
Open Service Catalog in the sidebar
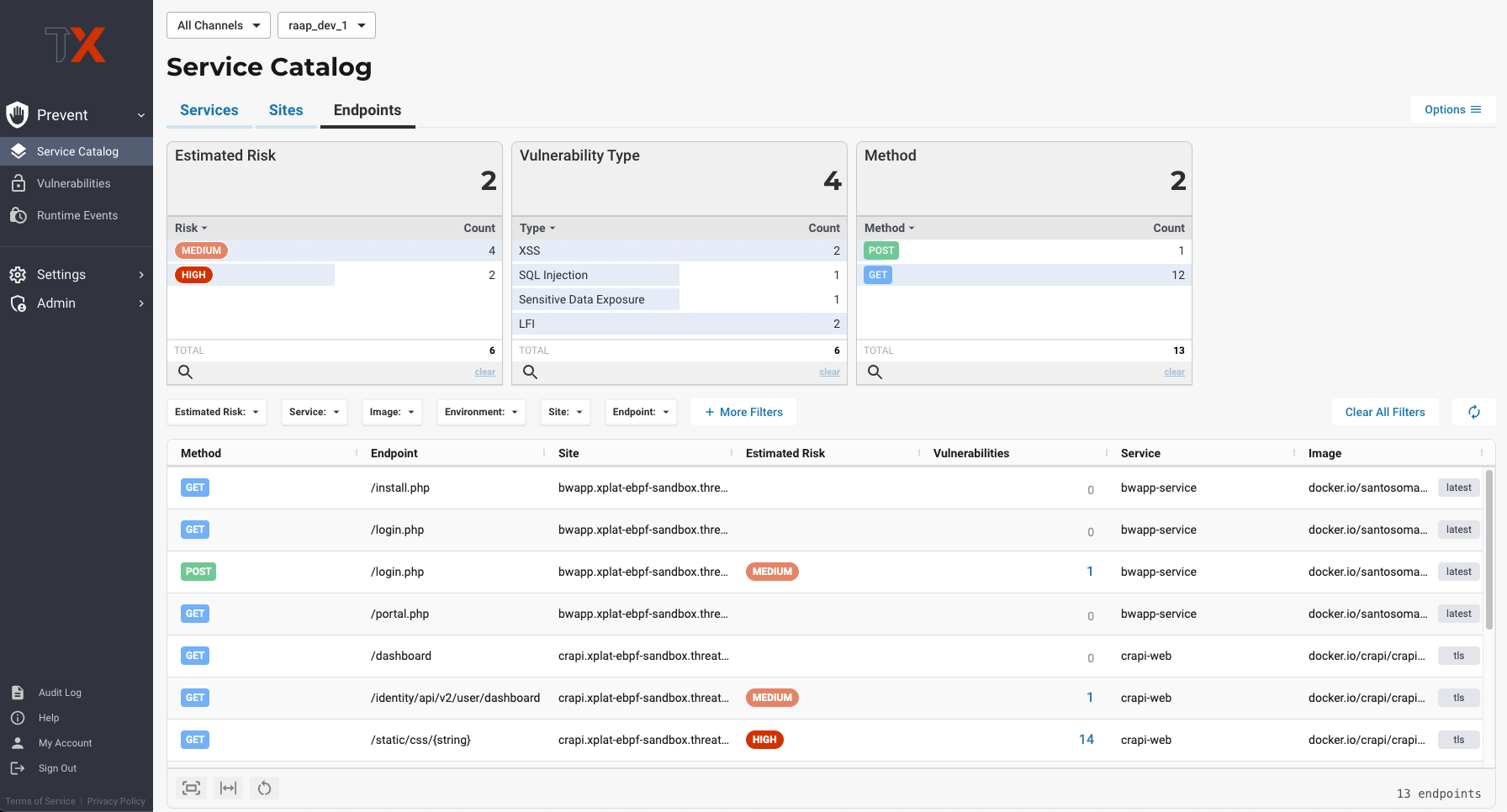click(x=77, y=151)
